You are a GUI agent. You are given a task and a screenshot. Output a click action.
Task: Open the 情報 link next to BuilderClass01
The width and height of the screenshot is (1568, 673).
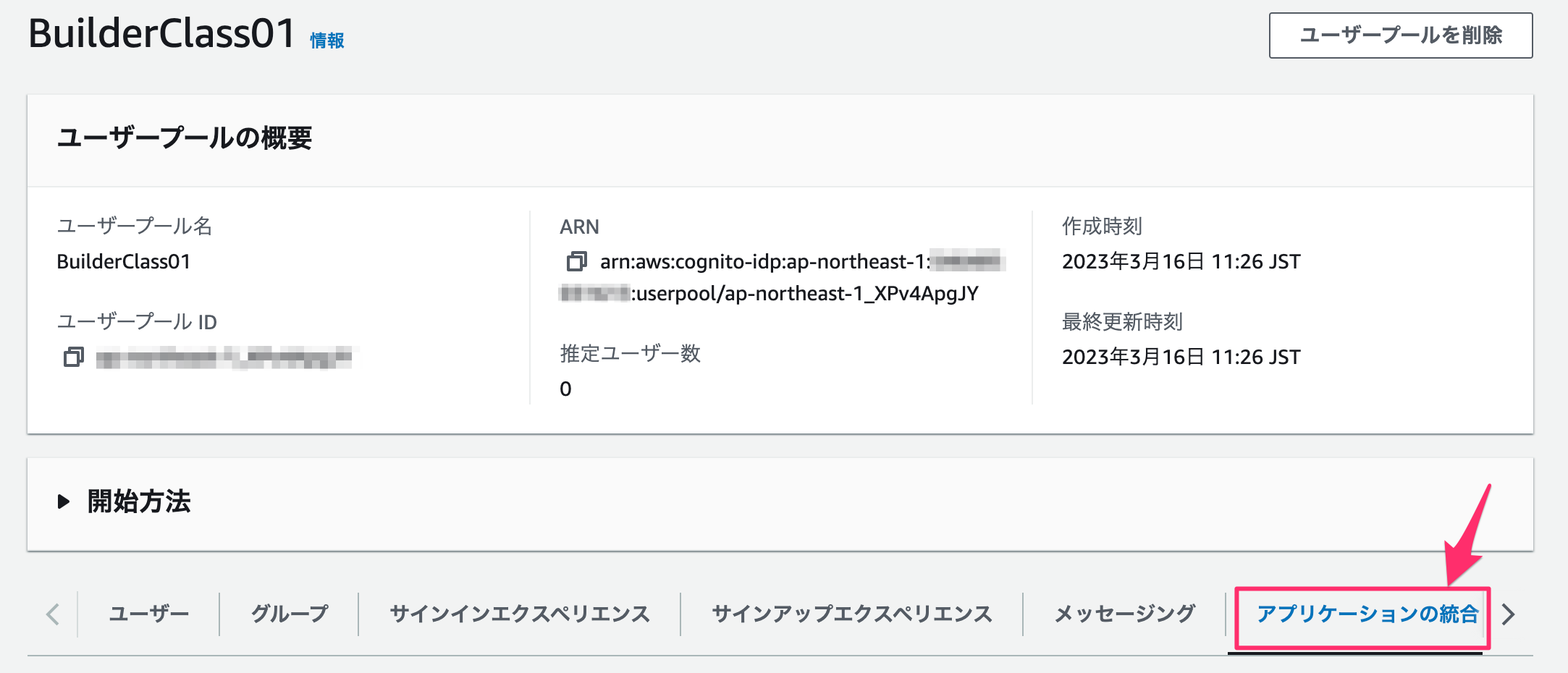pos(327,41)
